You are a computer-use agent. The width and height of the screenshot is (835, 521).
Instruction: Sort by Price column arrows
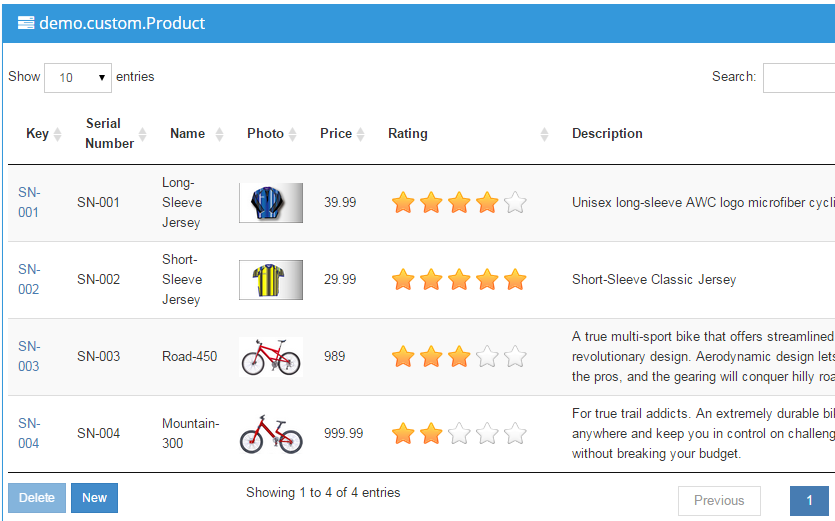pos(361,134)
